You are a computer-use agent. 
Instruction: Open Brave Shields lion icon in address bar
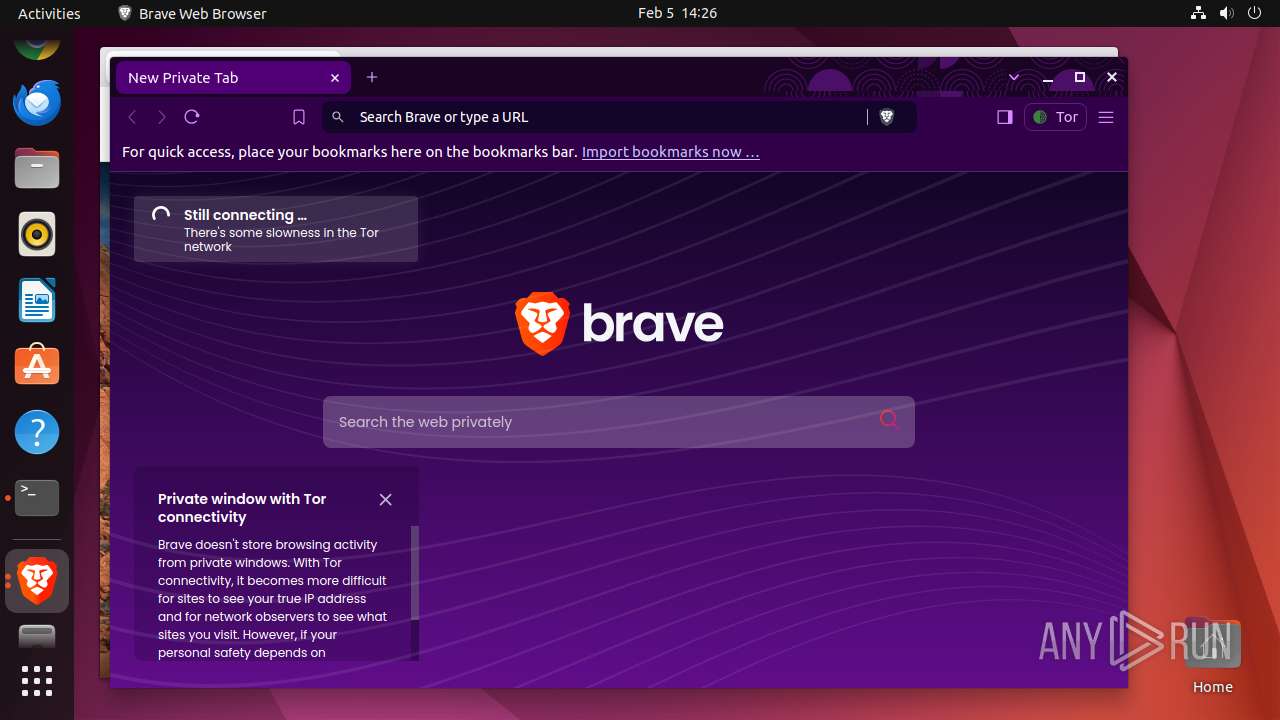click(886, 117)
